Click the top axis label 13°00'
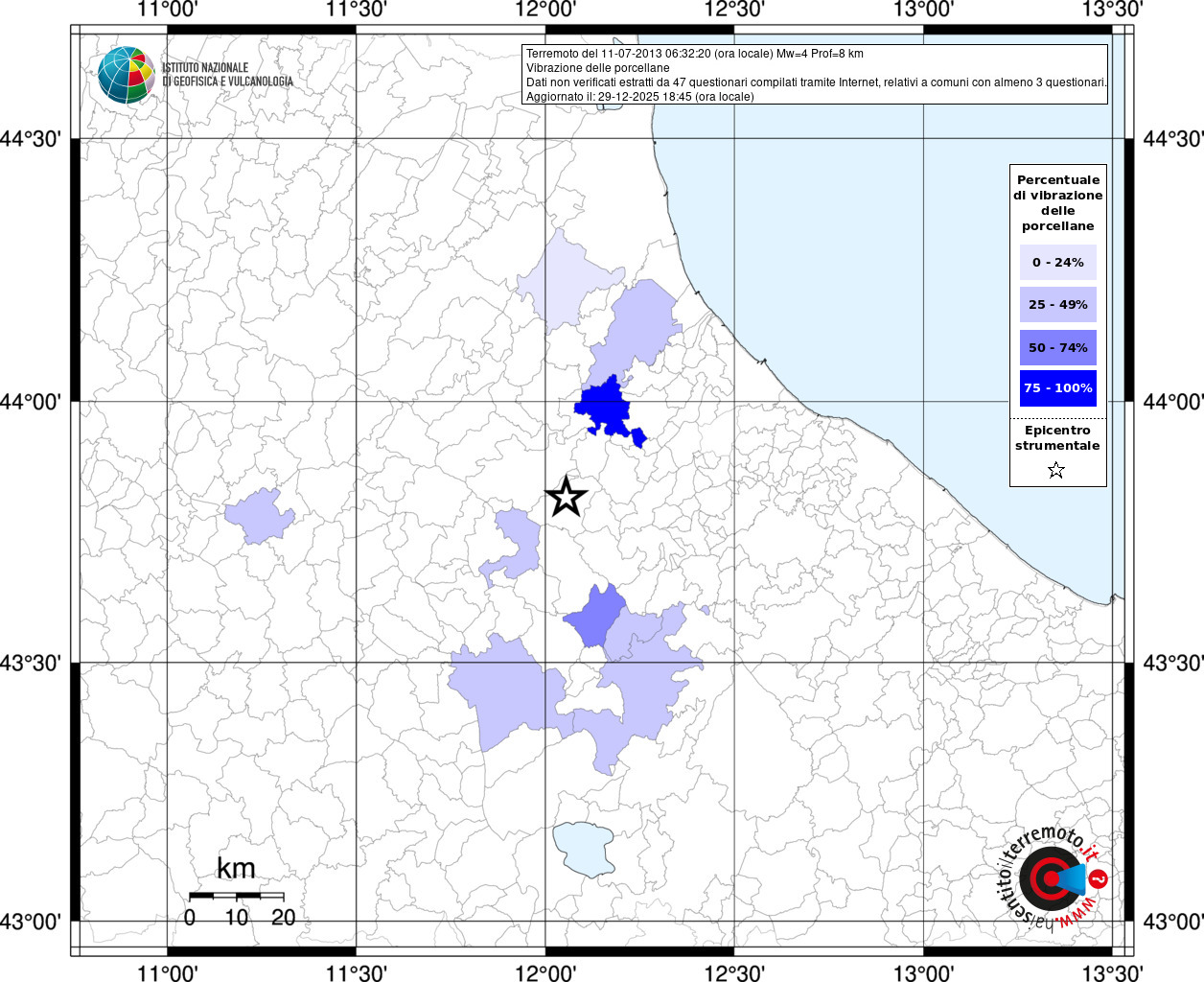The image size is (1204, 982). [924, 10]
